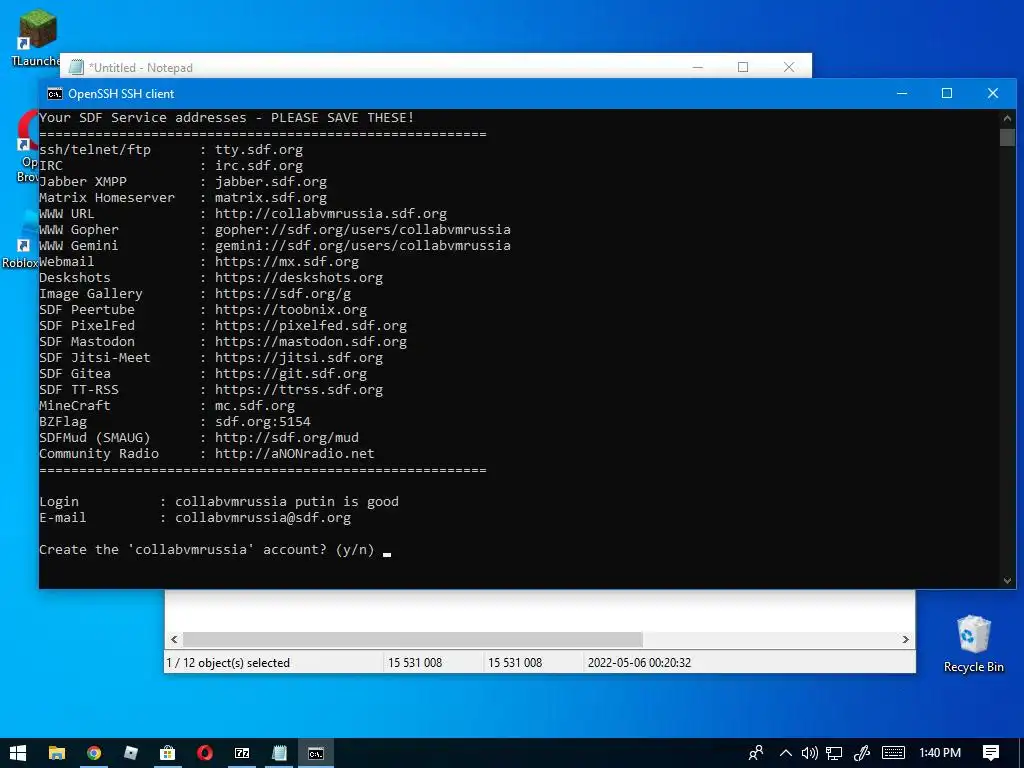Launch Google Chrome from the taskbar
This screenshot has width=1024, height=768.
[94, 753]
